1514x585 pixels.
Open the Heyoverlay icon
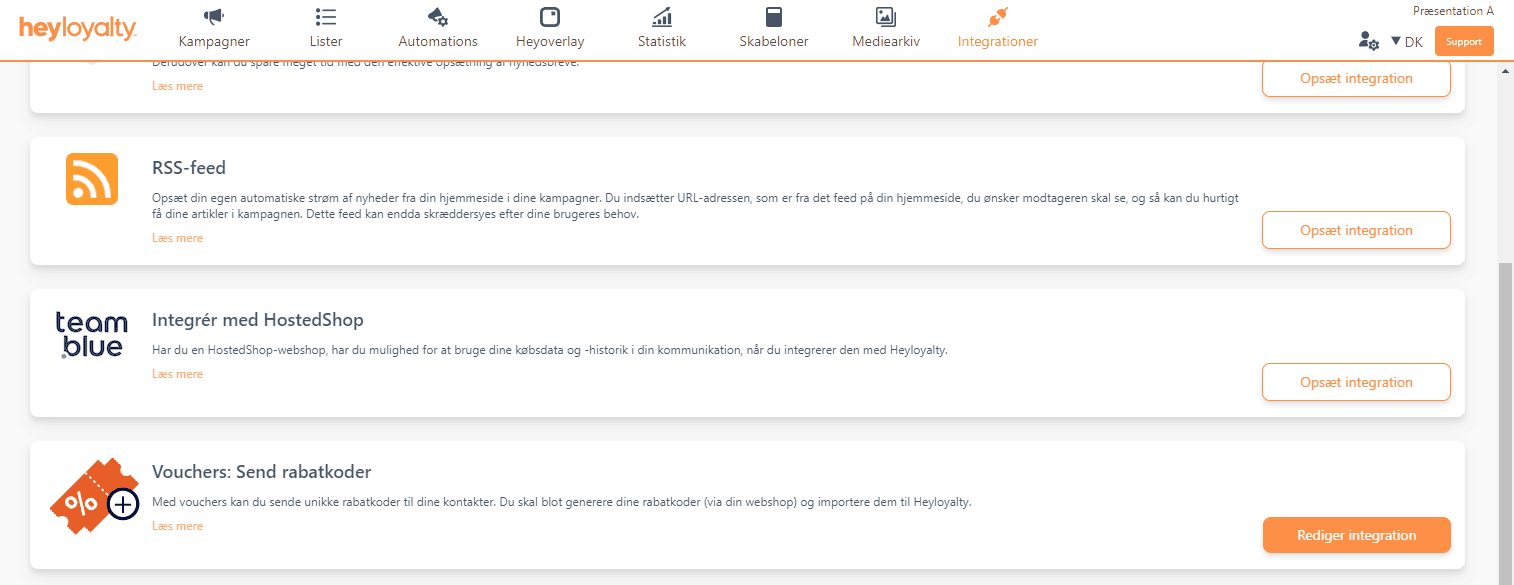click(x=549, y=15)
